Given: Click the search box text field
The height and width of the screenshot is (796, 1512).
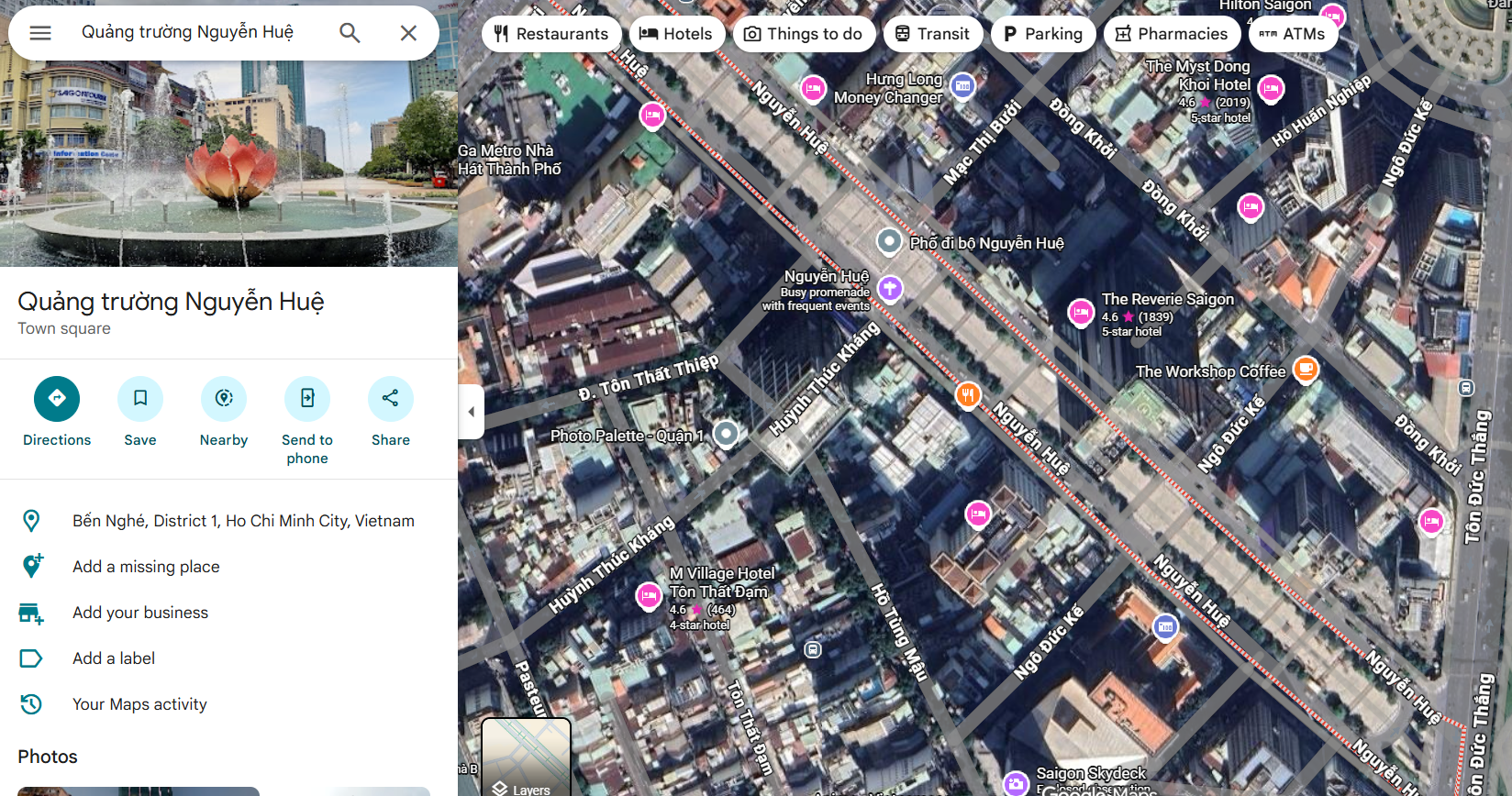Looking at the screenshot, I should [188, 33].
